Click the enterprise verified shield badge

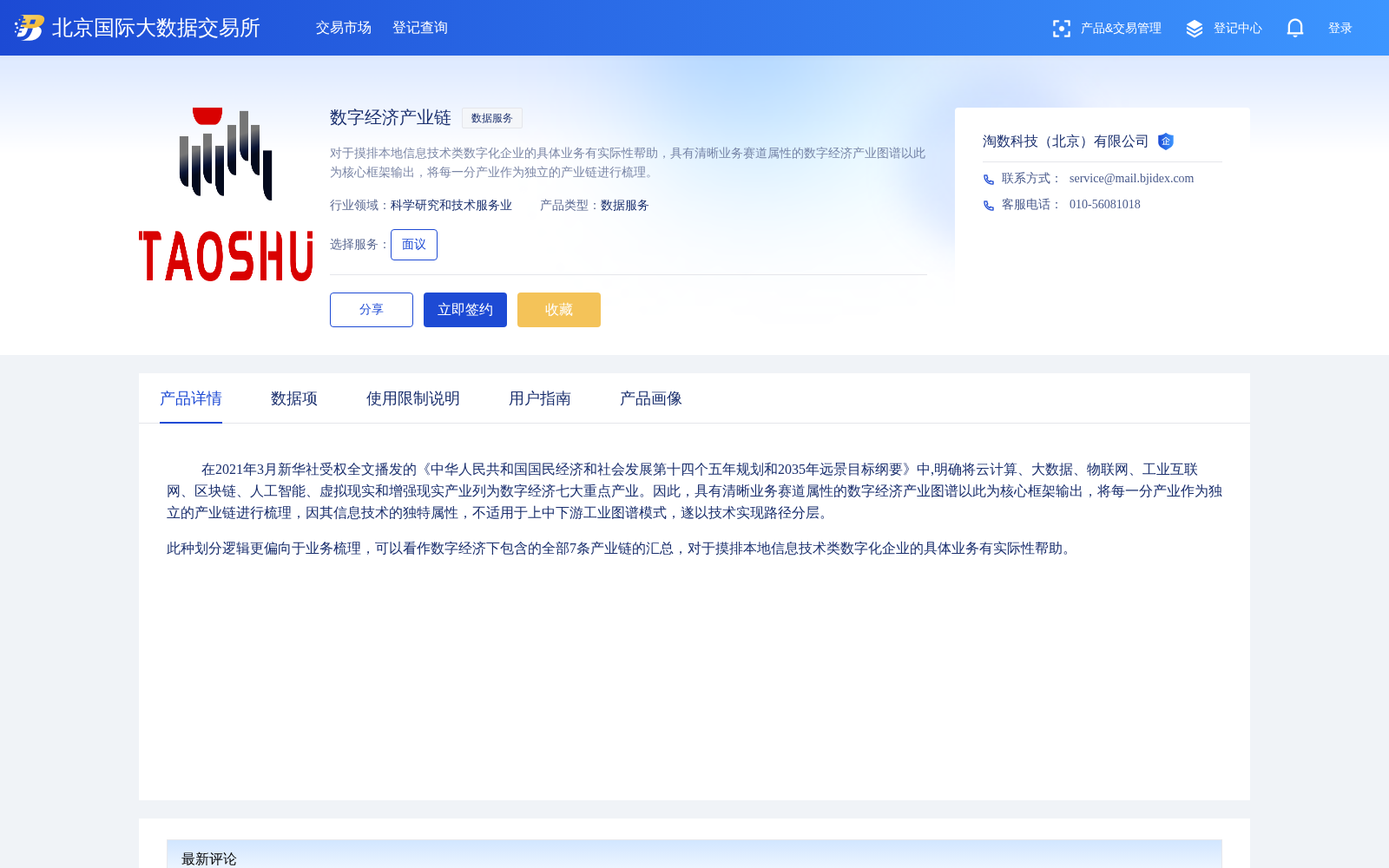(x=1166, y=141)
